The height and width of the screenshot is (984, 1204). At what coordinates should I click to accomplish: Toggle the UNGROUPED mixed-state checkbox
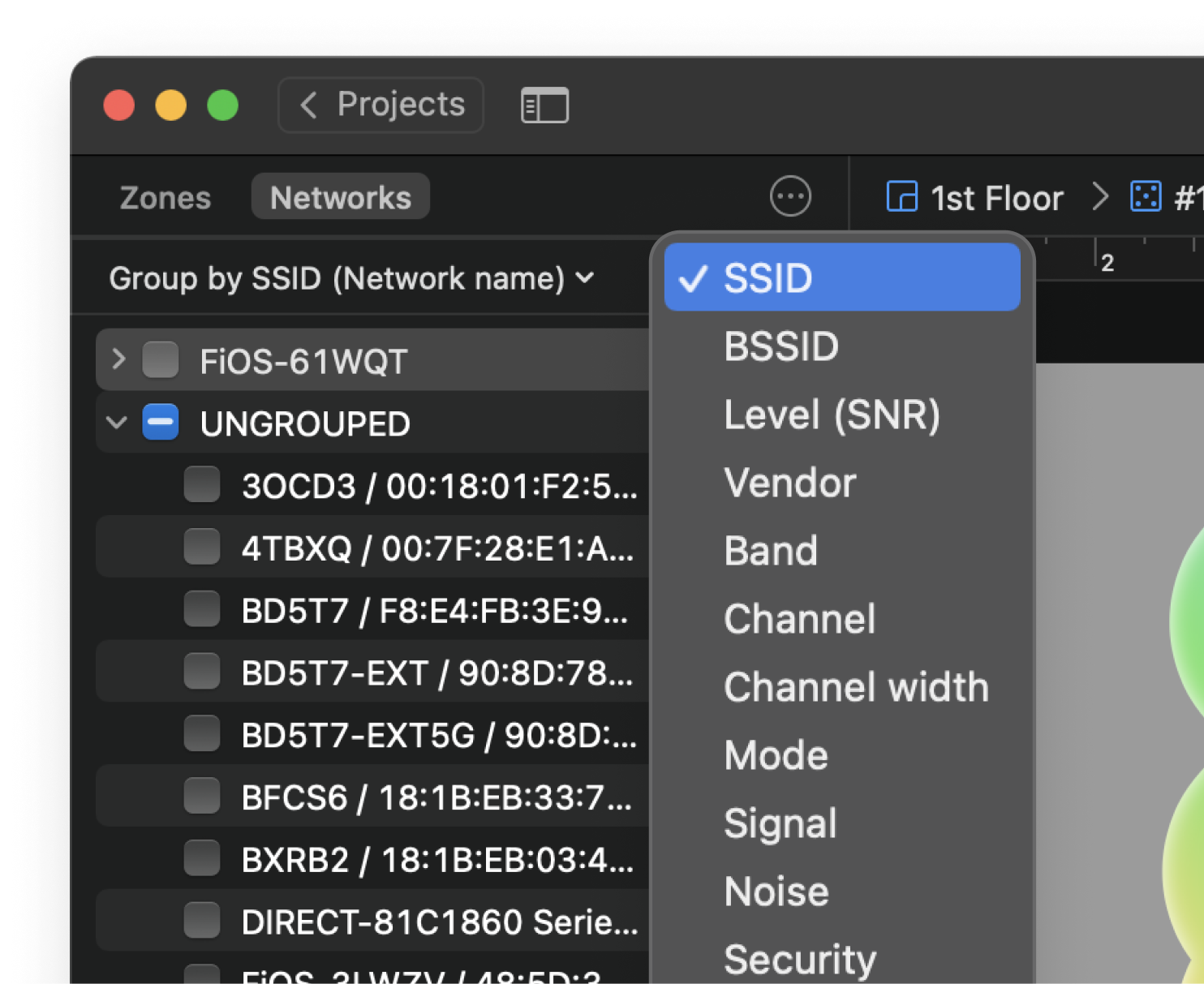click(x=161, y=423)
